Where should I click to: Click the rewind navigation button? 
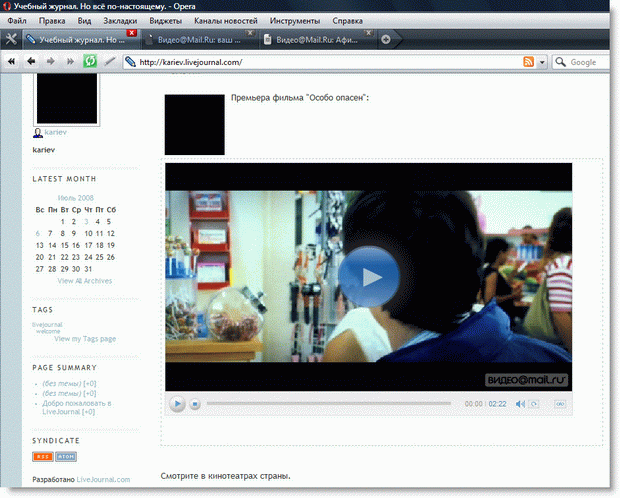click(x=11, y=61)
